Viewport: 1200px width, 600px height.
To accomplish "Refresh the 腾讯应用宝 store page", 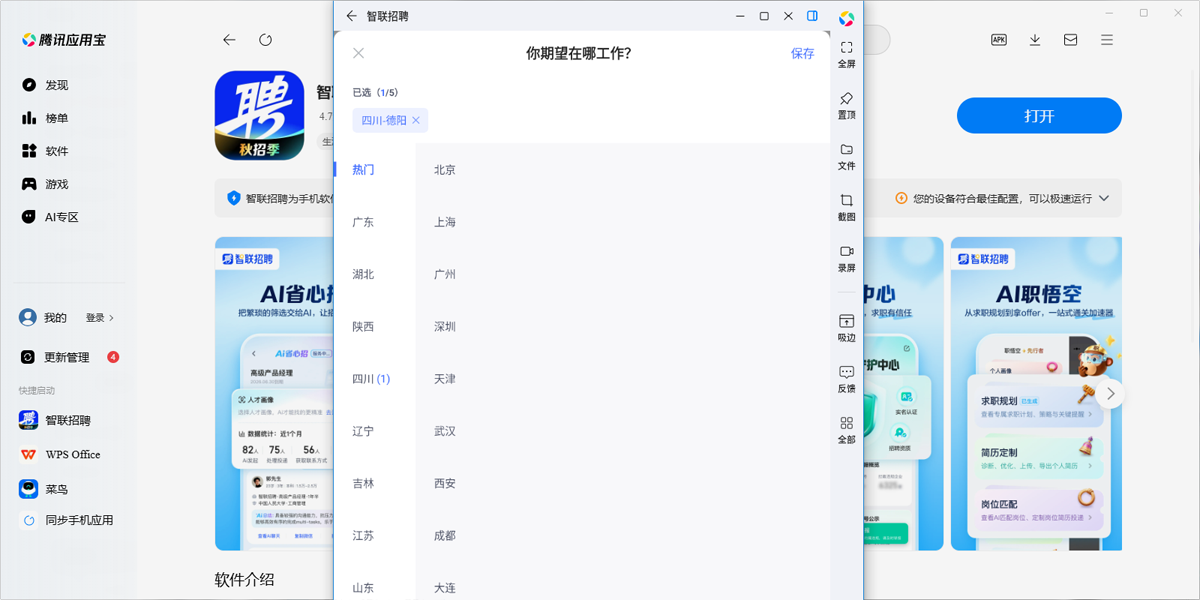I will 265,40.
